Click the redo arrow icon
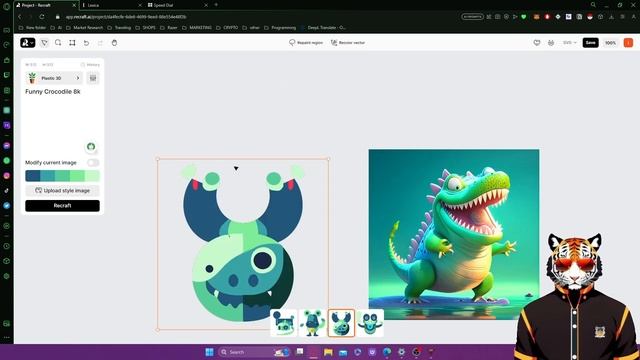The width and height of the screenshot is (640, 360). point(100,42)
